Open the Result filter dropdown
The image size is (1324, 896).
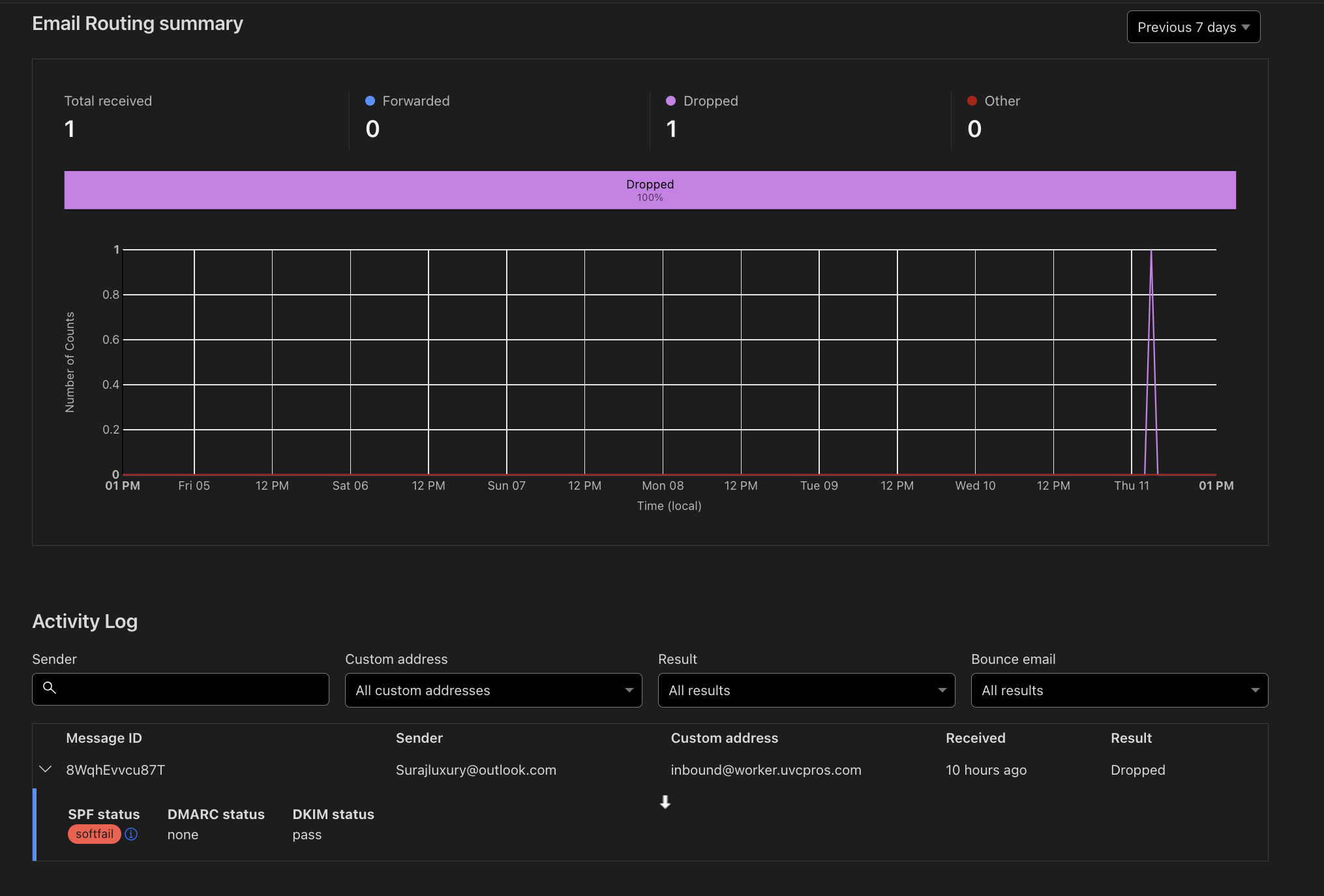coord(806,690)
